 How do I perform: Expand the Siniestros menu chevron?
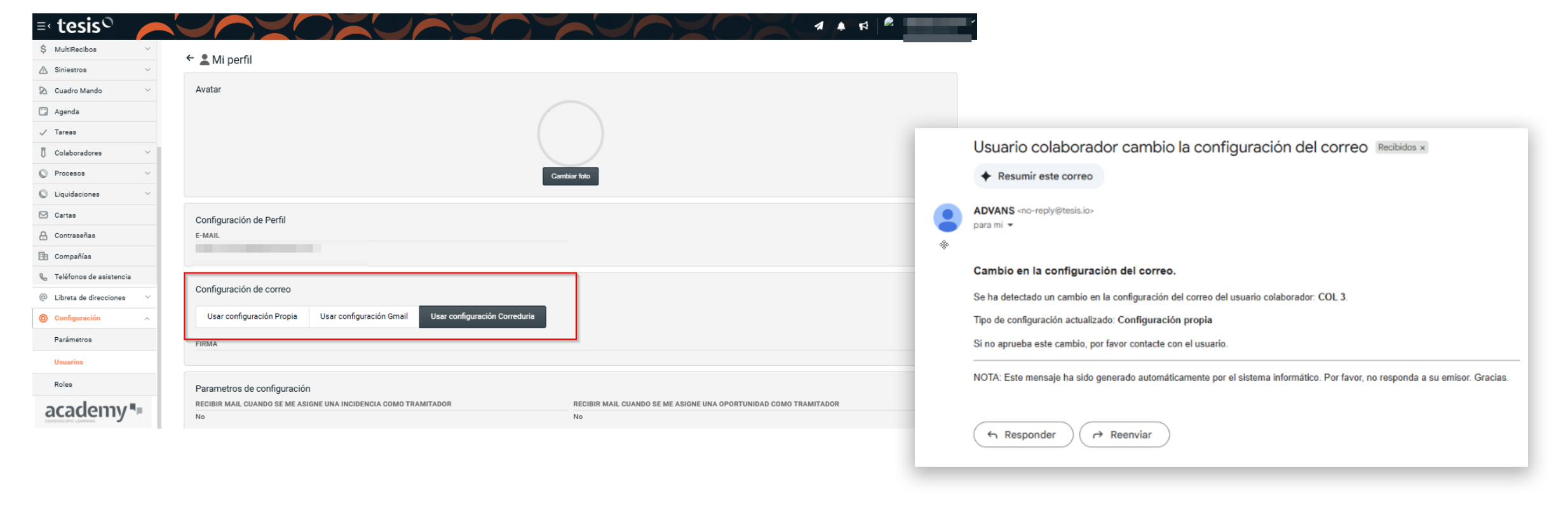147,70
